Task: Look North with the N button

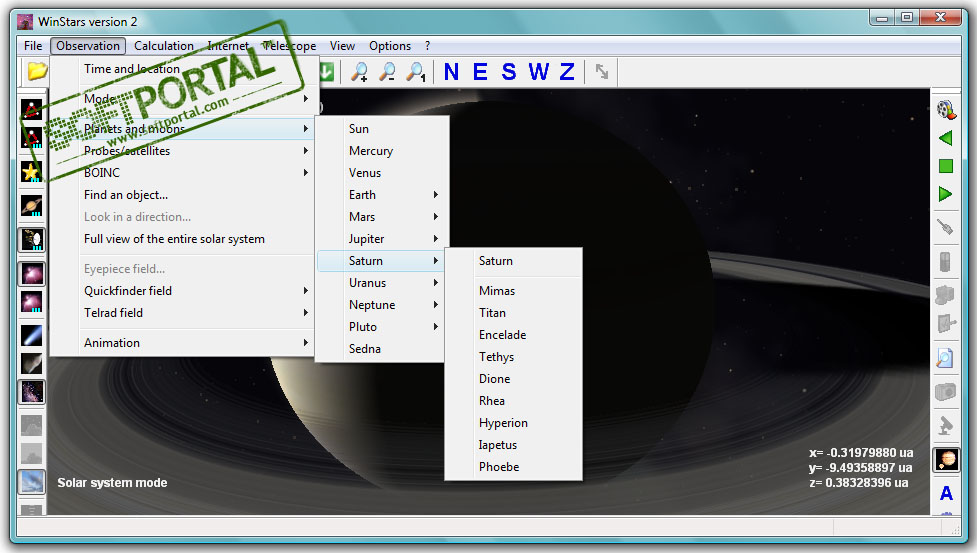Action: (451, 72)
